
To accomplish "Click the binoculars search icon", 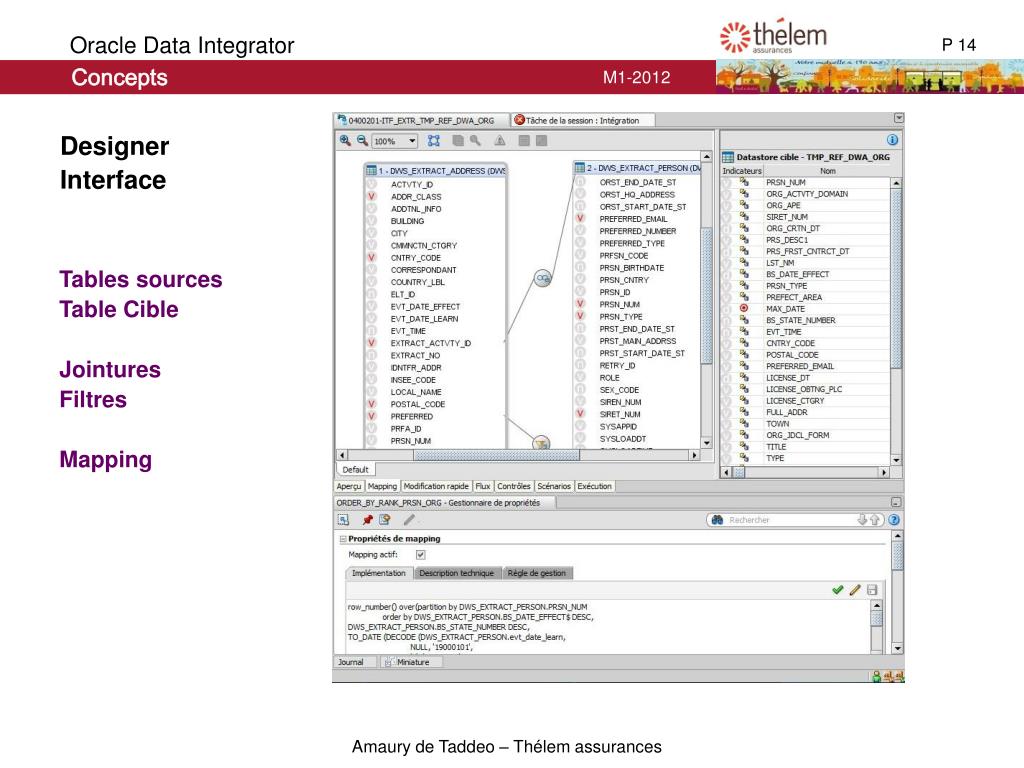I will point(717,520).
